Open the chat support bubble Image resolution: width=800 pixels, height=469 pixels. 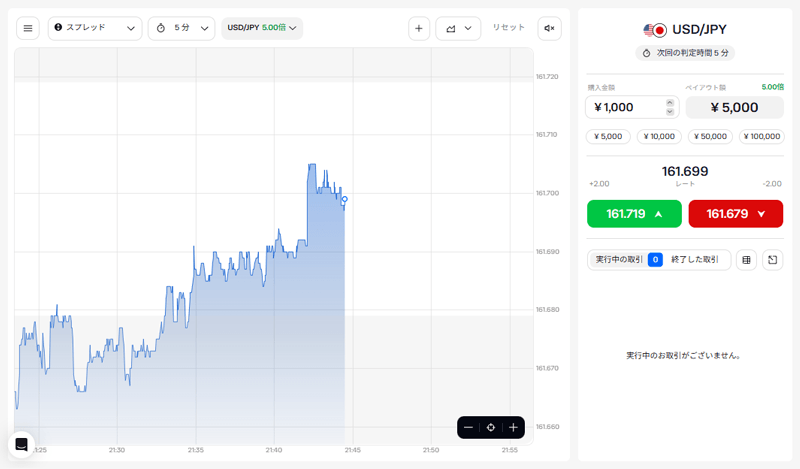21,445
